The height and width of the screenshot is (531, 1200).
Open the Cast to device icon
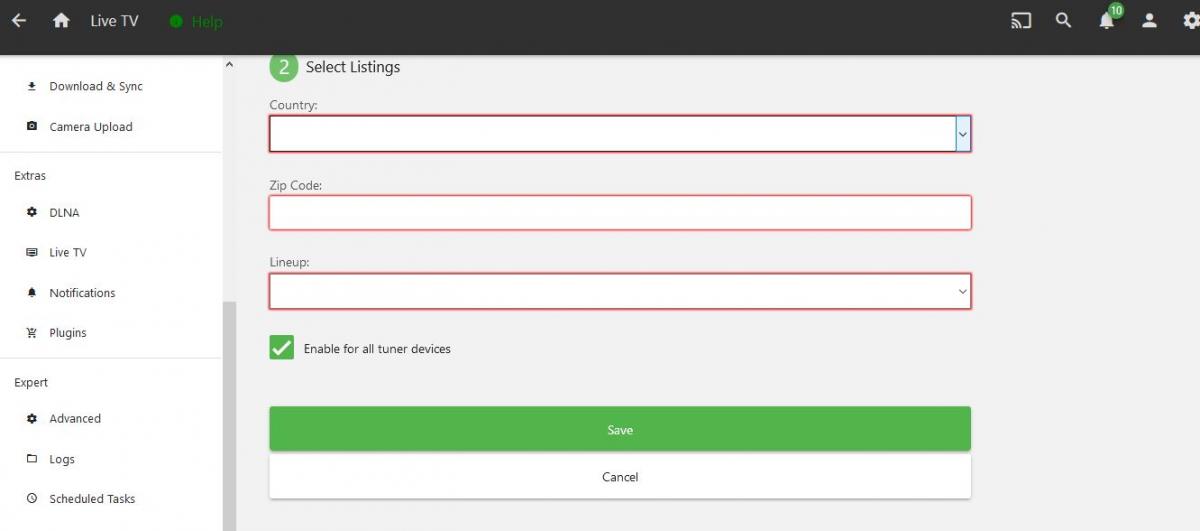pos(1021,20)
